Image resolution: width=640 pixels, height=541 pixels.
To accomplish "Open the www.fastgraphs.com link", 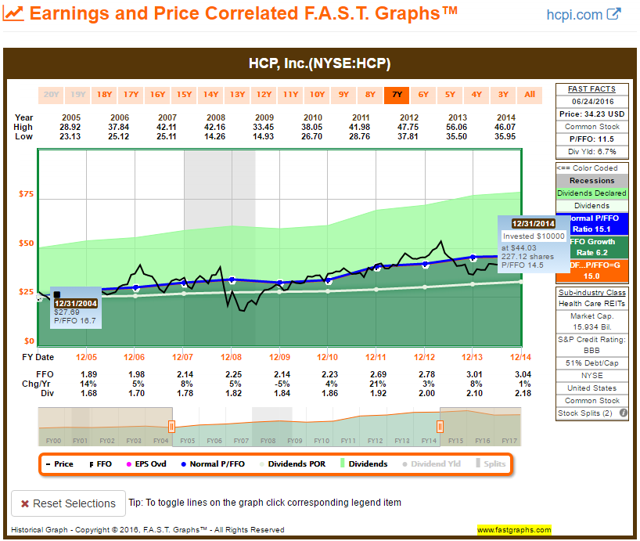I will coord(514,530).
